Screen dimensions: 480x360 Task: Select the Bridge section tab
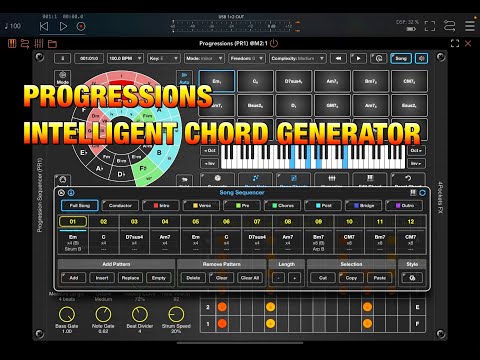click(x=364, y=205)
